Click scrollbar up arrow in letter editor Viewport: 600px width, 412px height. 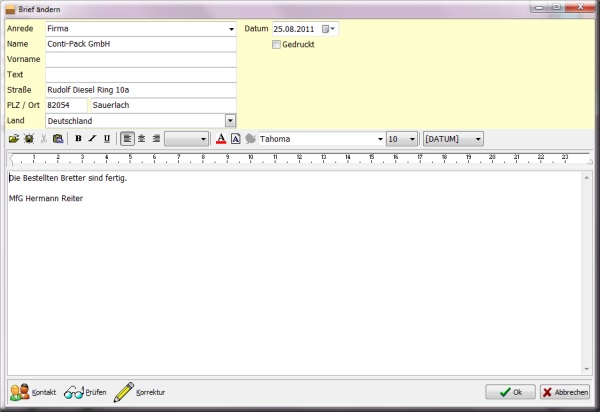pyautogui.click(x=587, y=178)
